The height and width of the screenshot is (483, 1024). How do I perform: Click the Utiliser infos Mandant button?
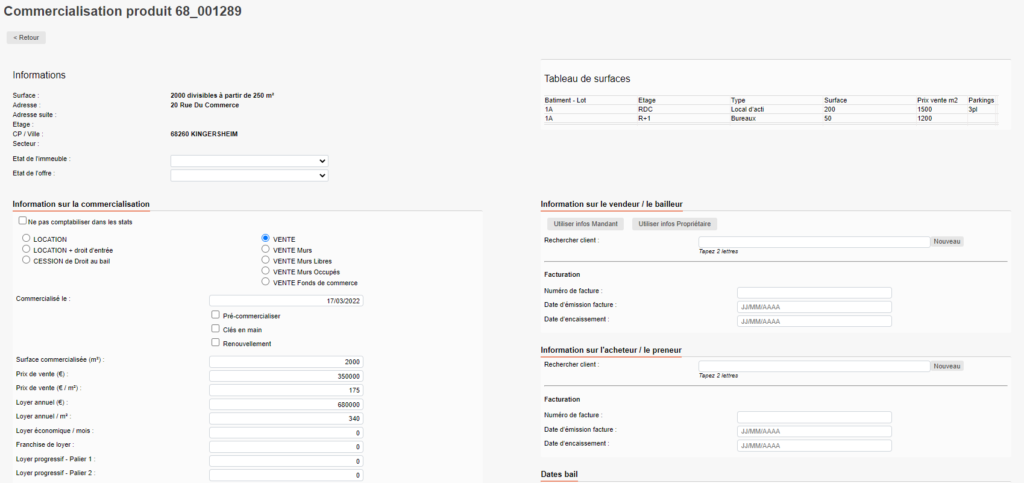click(x=585, y=223)
